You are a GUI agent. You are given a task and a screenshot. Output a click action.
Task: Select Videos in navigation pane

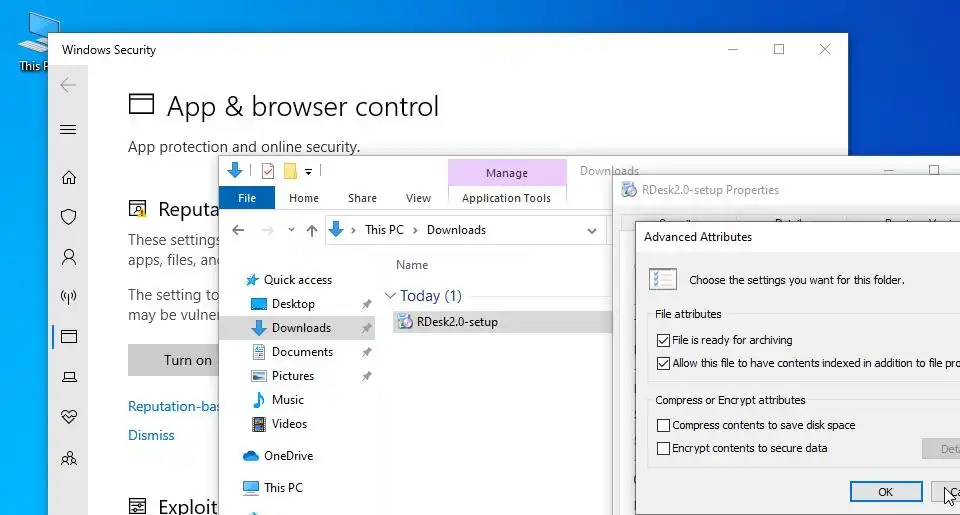point(289,423)
